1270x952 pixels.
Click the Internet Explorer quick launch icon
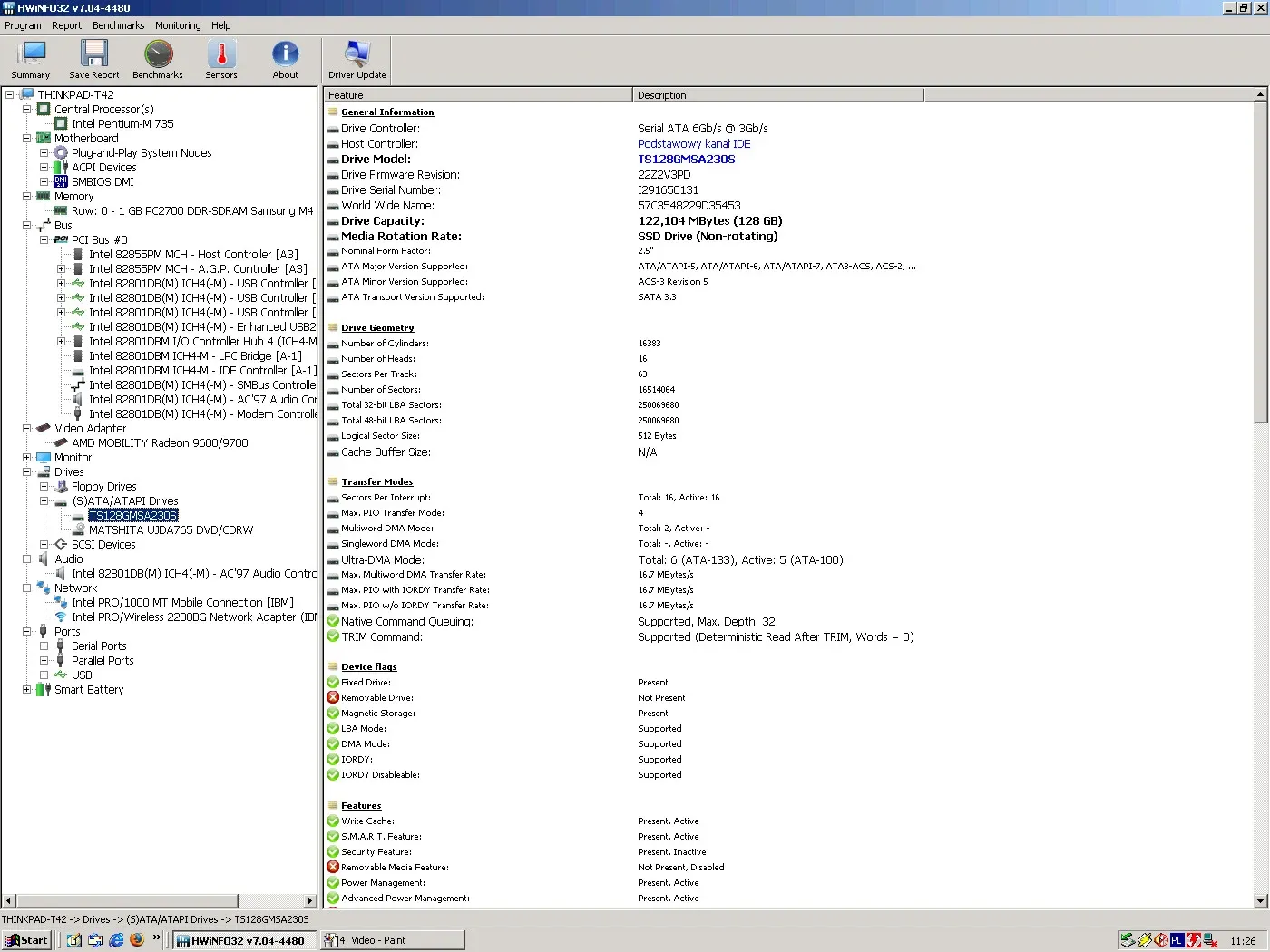pyautogui.click(x=116, y=940)
